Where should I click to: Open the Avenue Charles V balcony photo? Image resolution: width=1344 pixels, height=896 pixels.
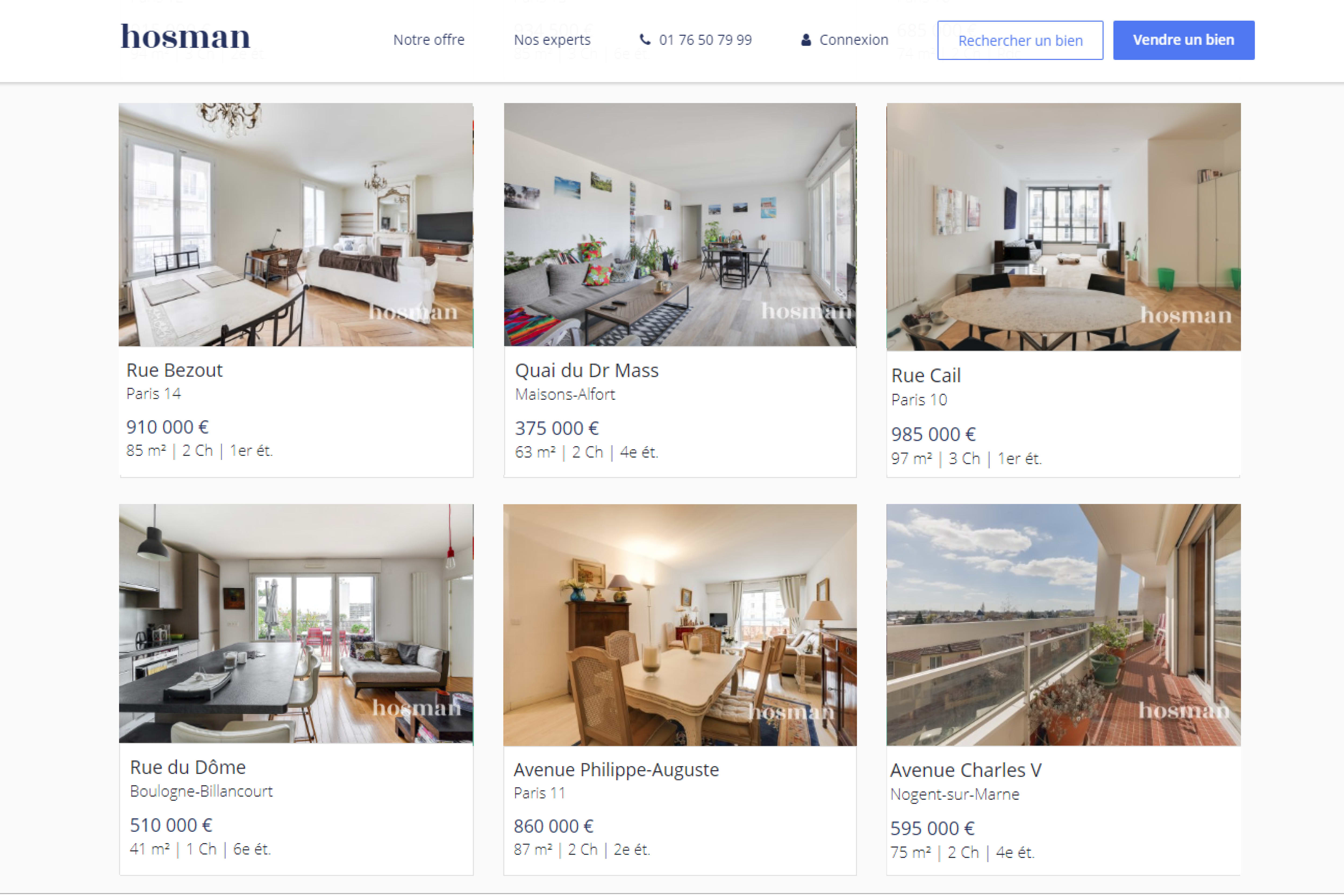click(x=1063, y=624)
